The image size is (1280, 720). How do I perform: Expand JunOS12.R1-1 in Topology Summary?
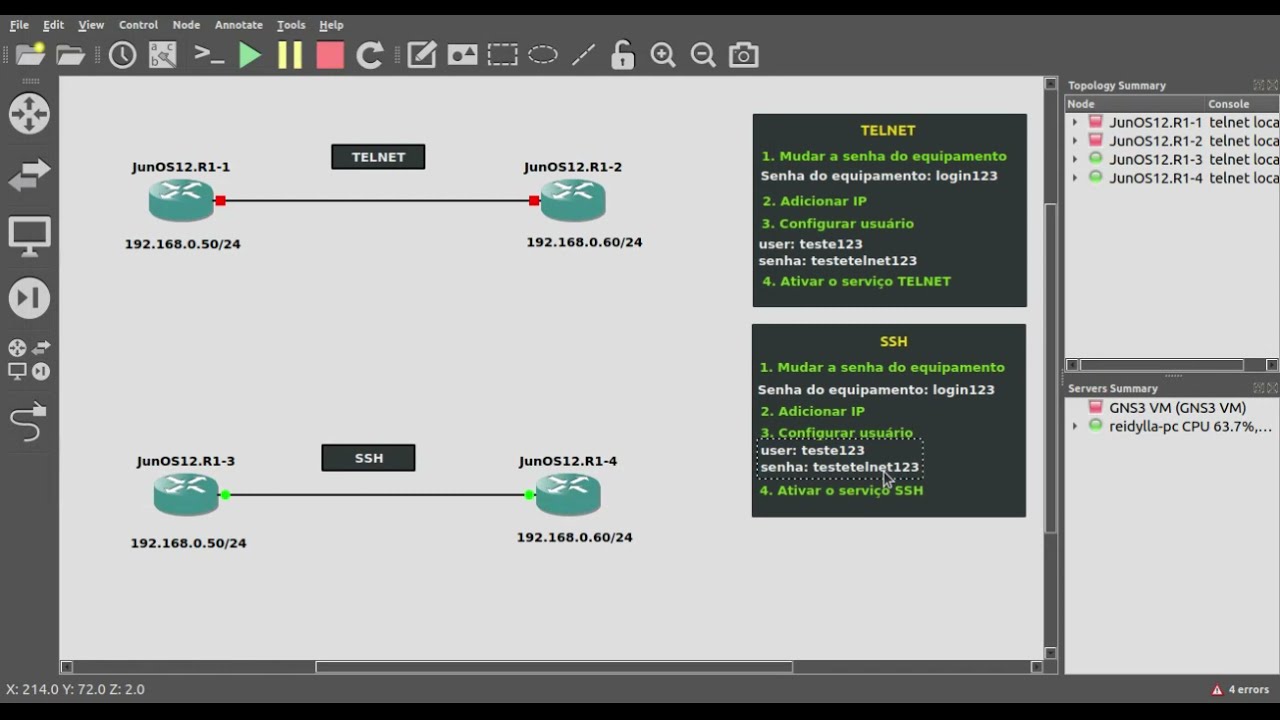[x=1075, y=122]
